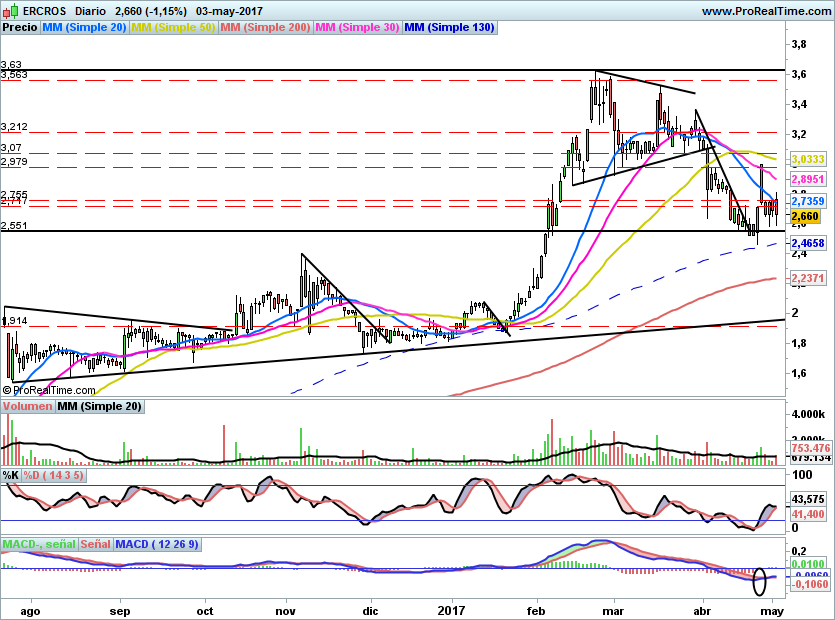The image size is (835, 620).
Task: Click the MACD (12 26 9) label
Action: point(155,544)
